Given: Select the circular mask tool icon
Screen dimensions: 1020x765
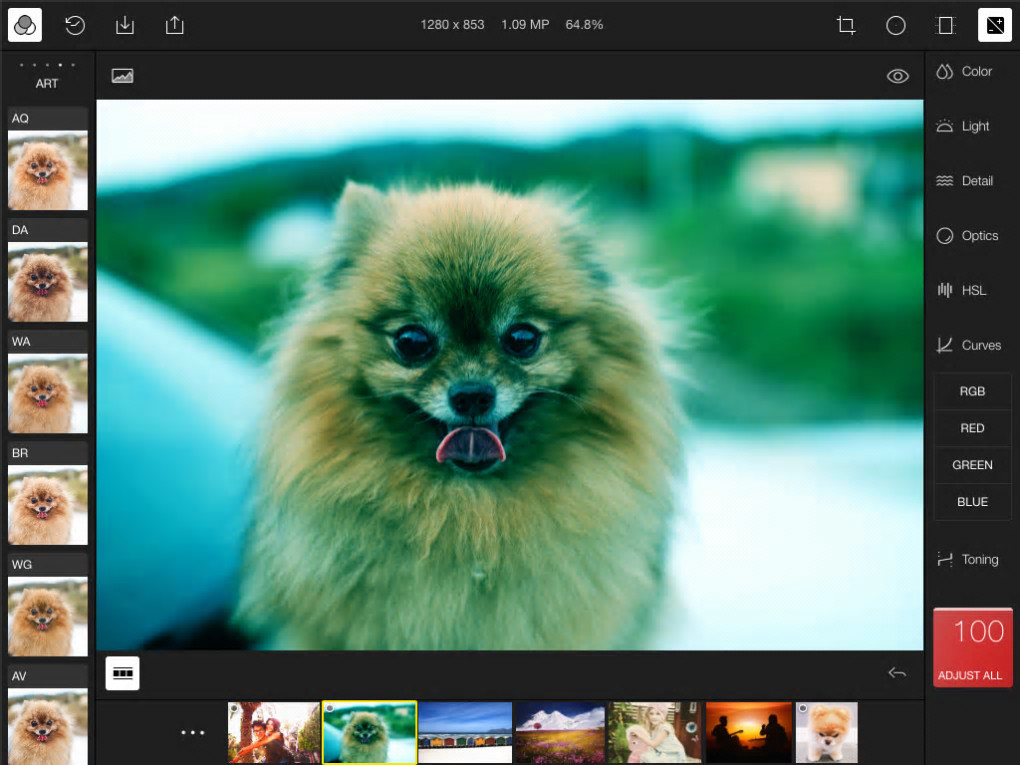Looking at the screenshot, I should click(x=896, y=25).
